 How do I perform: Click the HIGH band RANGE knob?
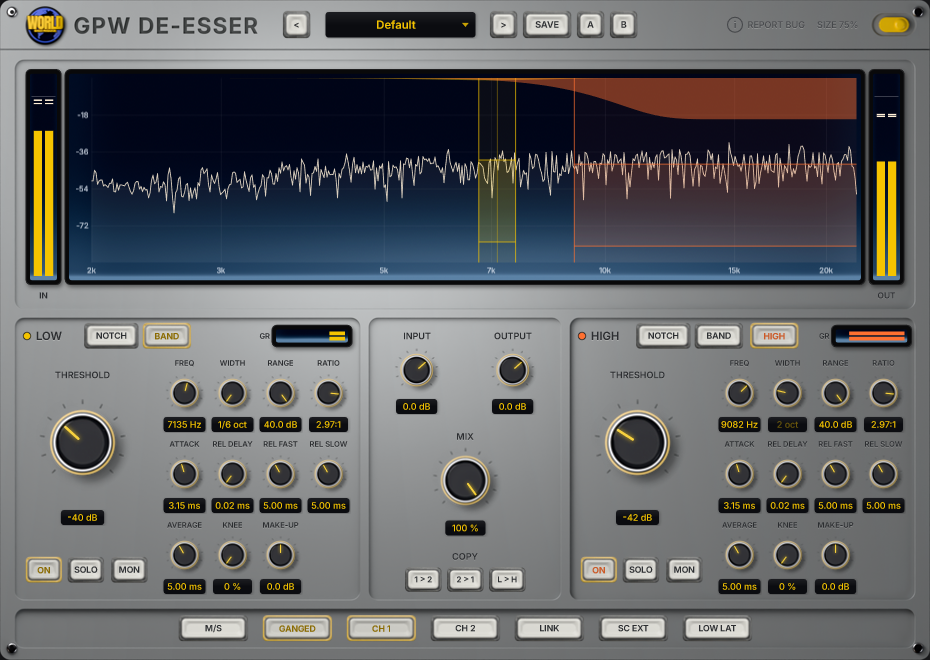pos(836,393)
